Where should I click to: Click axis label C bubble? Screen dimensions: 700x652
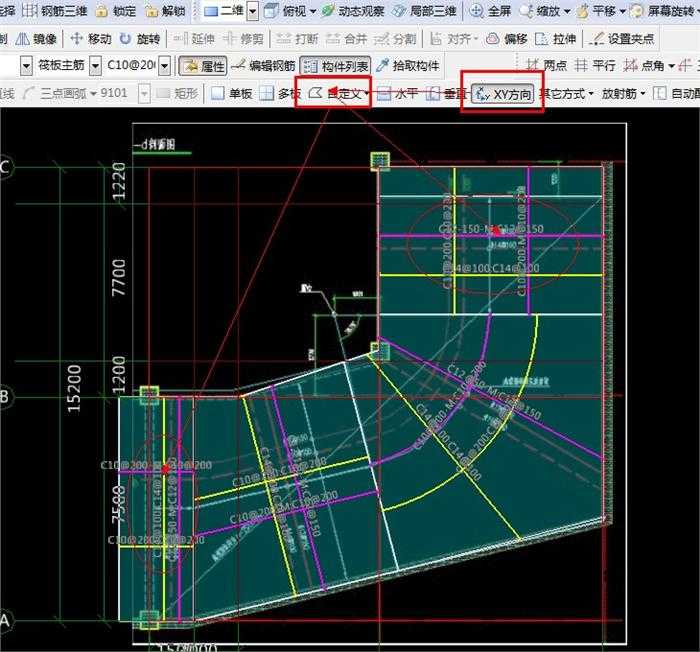pos(5,167)
